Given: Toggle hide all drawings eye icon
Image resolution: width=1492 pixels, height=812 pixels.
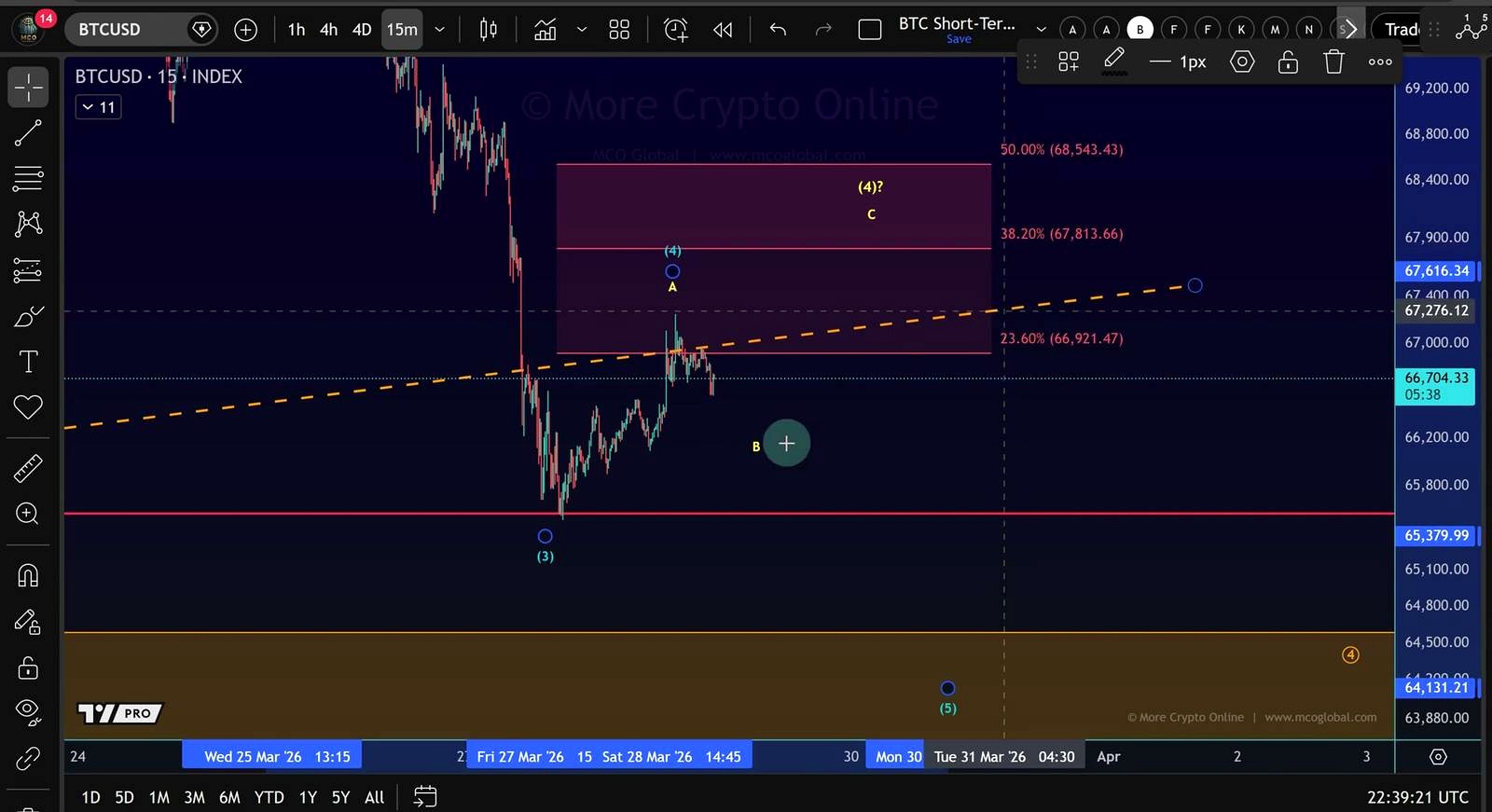Looking at the screenshot, I should coord(28,712).
